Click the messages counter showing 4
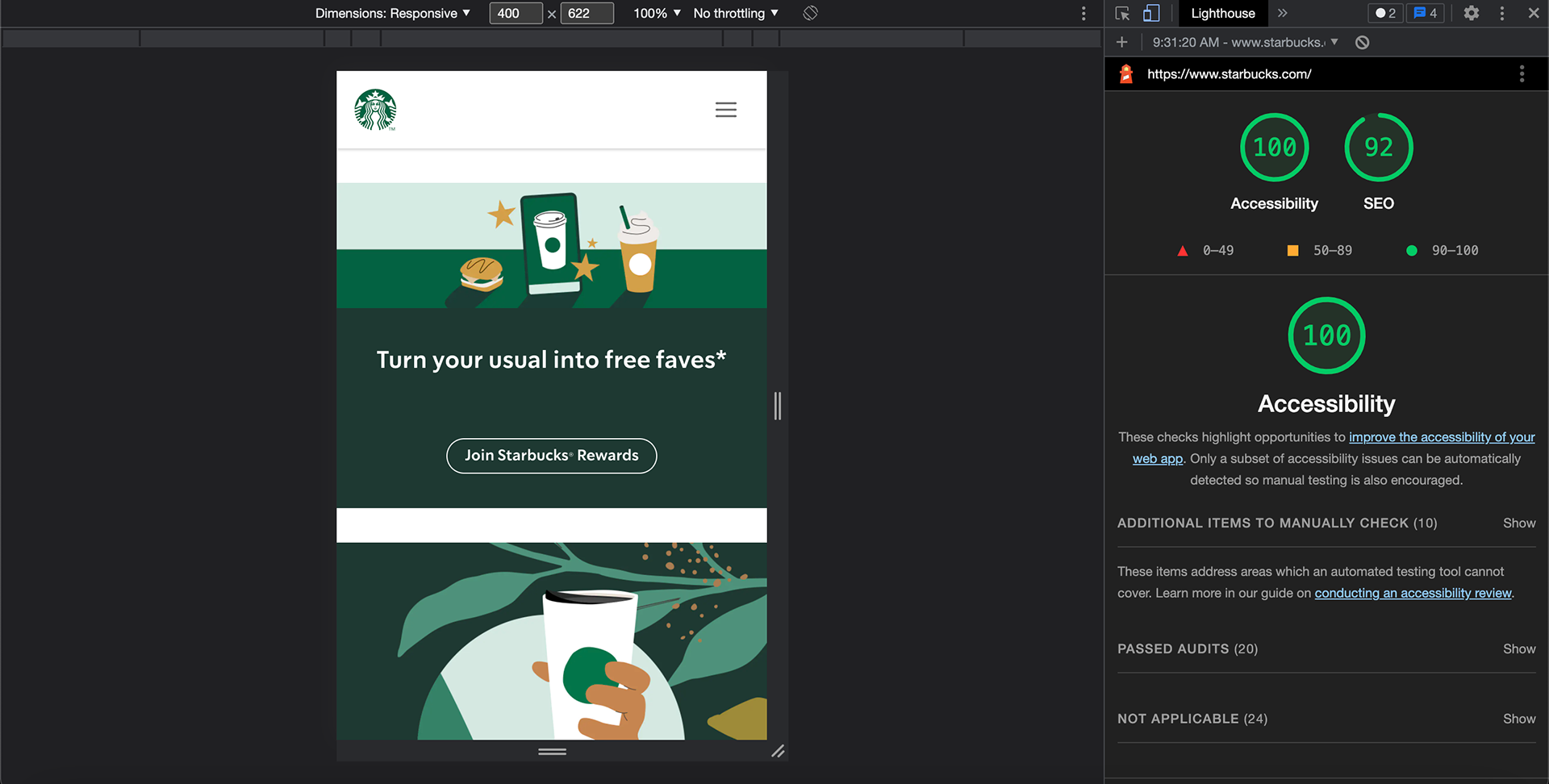 pyautogui.click(x=1426, y=13)
